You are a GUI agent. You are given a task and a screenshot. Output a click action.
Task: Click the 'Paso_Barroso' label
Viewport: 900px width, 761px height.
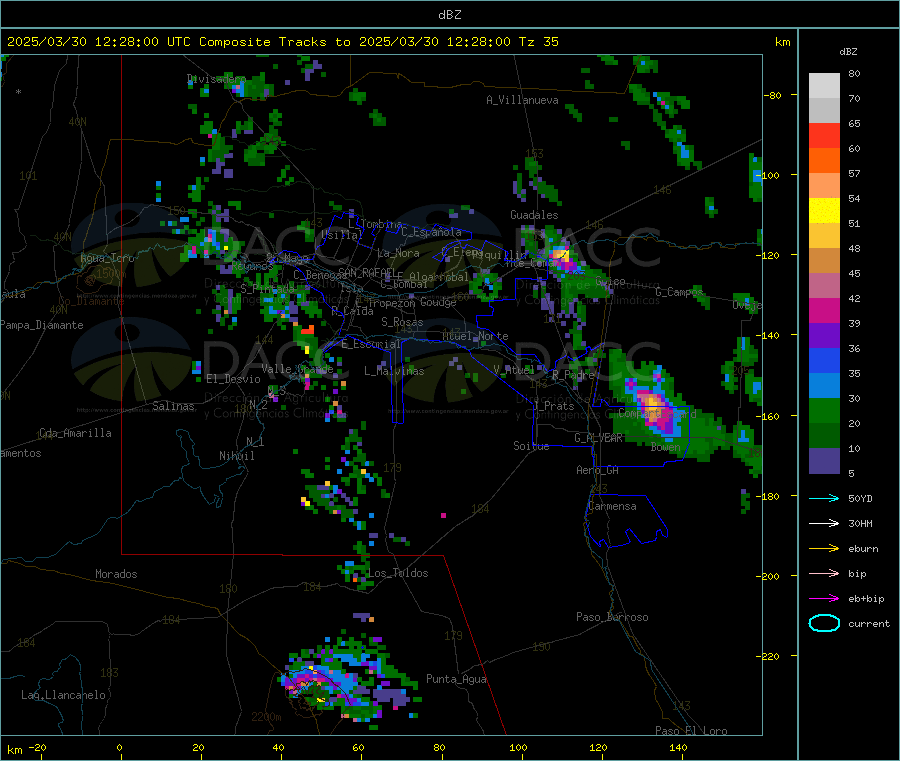[x=612, y=617]
